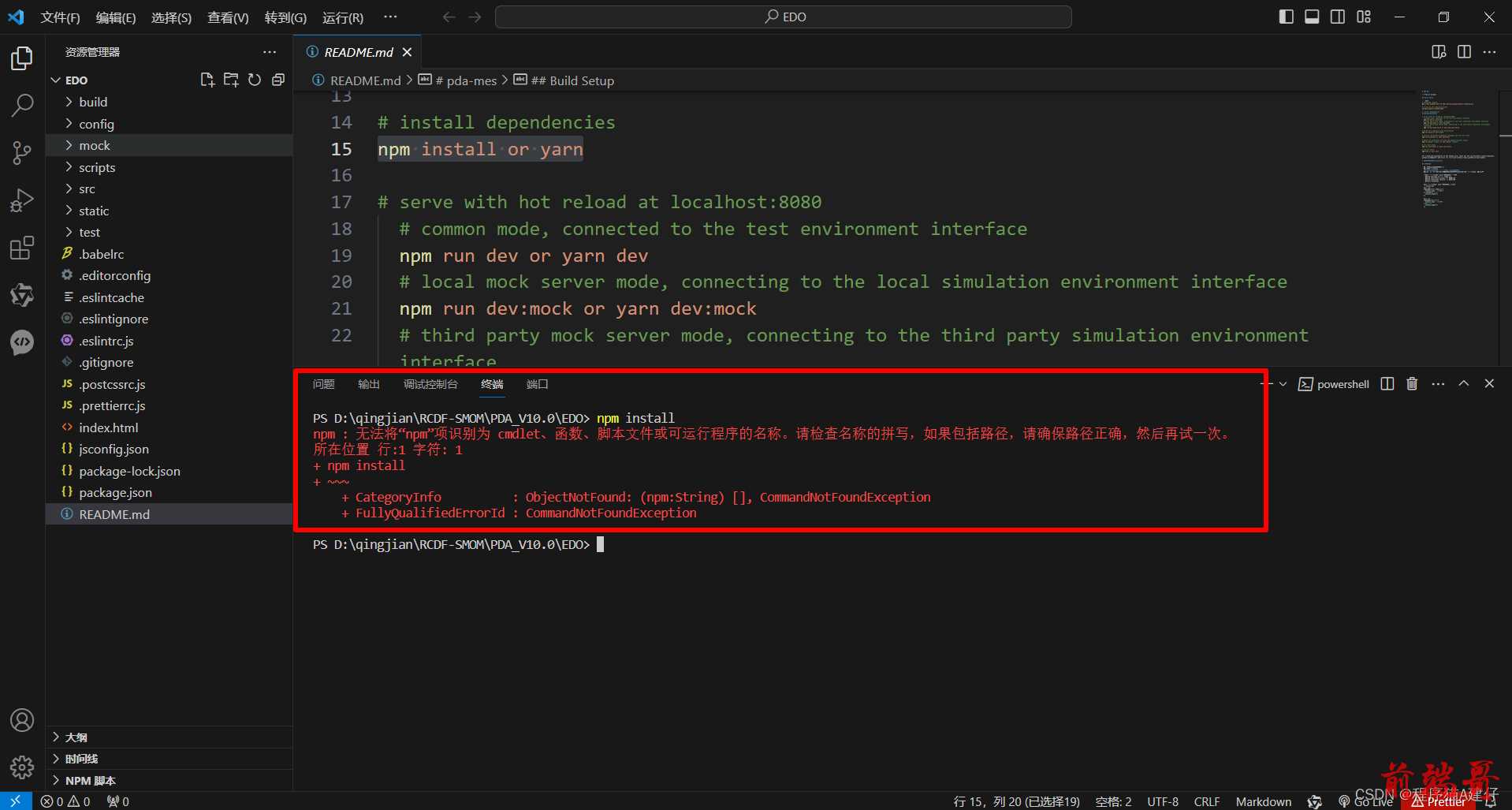Viewport: 1512px width, 810px height.
Task: Maximize the terminal panel size
Action: pos(1464,384)
